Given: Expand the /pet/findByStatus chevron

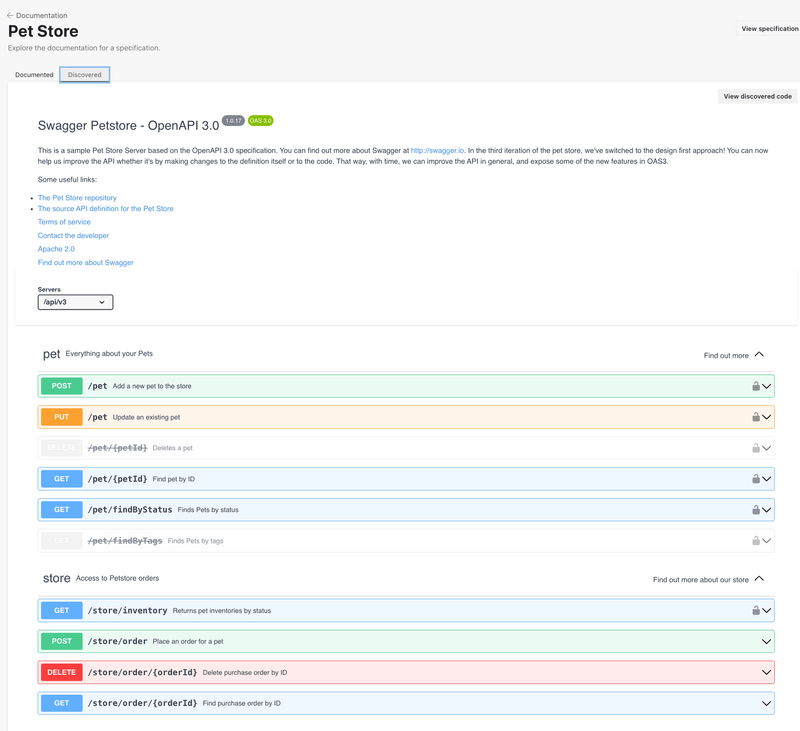Looking at the screenshot, I should 766,510.
